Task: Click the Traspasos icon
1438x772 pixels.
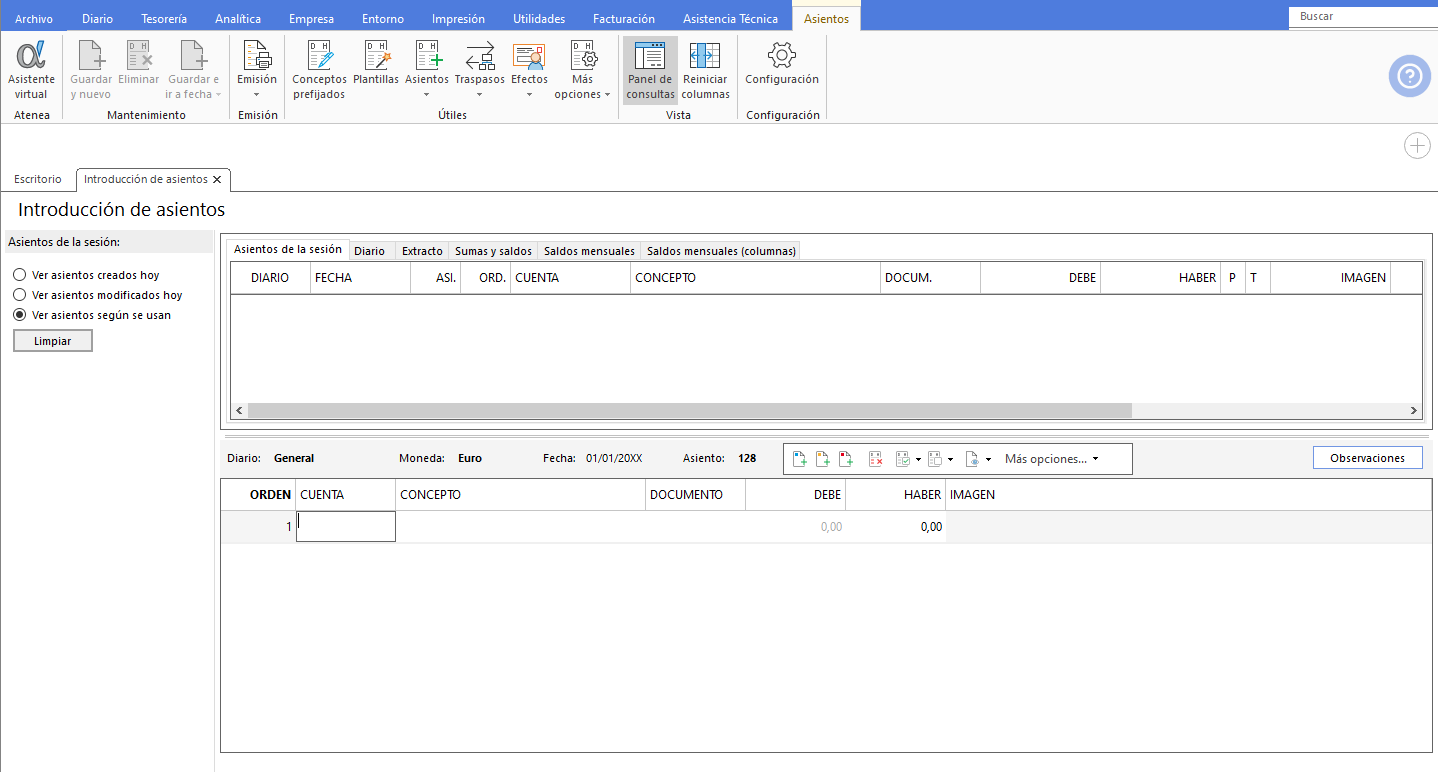Action: point(480,56)
